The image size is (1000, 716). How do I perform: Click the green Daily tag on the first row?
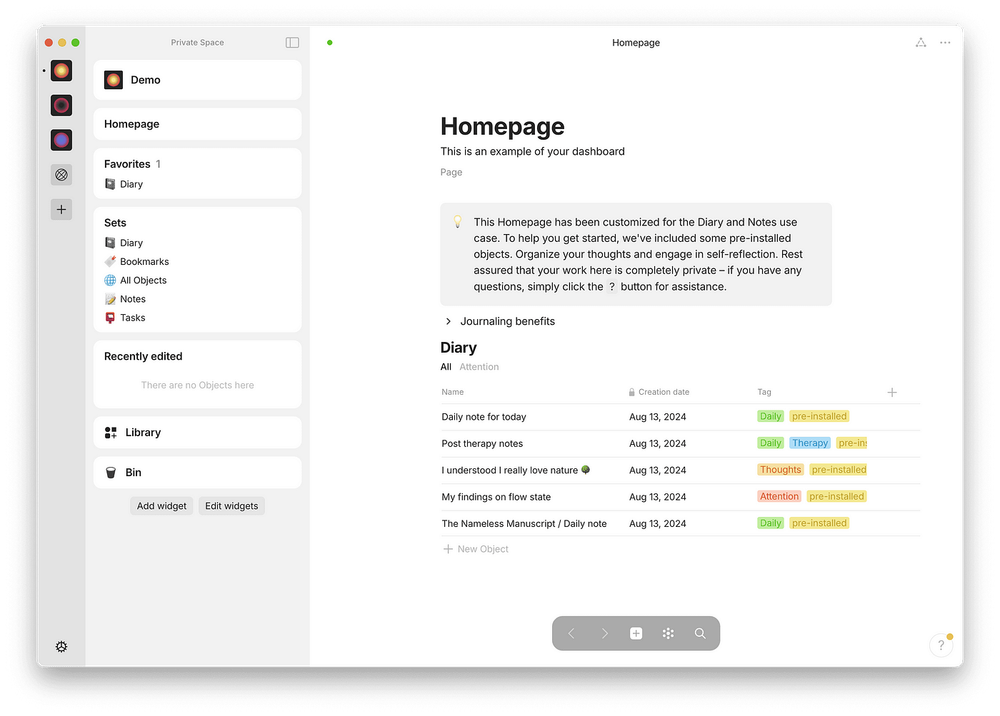(770, 416)
